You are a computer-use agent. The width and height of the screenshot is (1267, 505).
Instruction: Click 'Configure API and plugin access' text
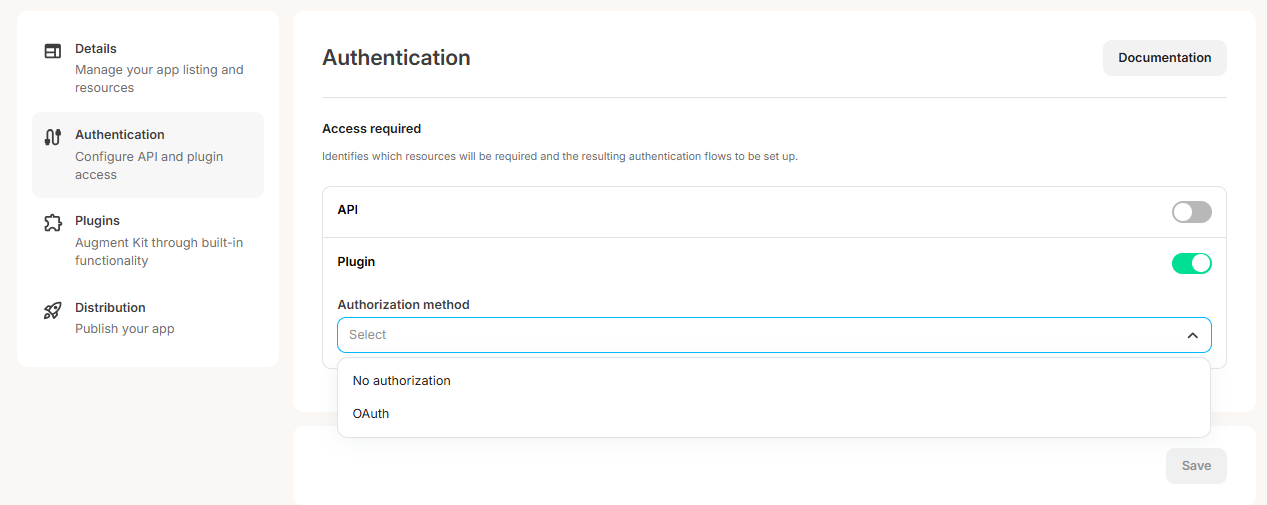pos(149,166)
